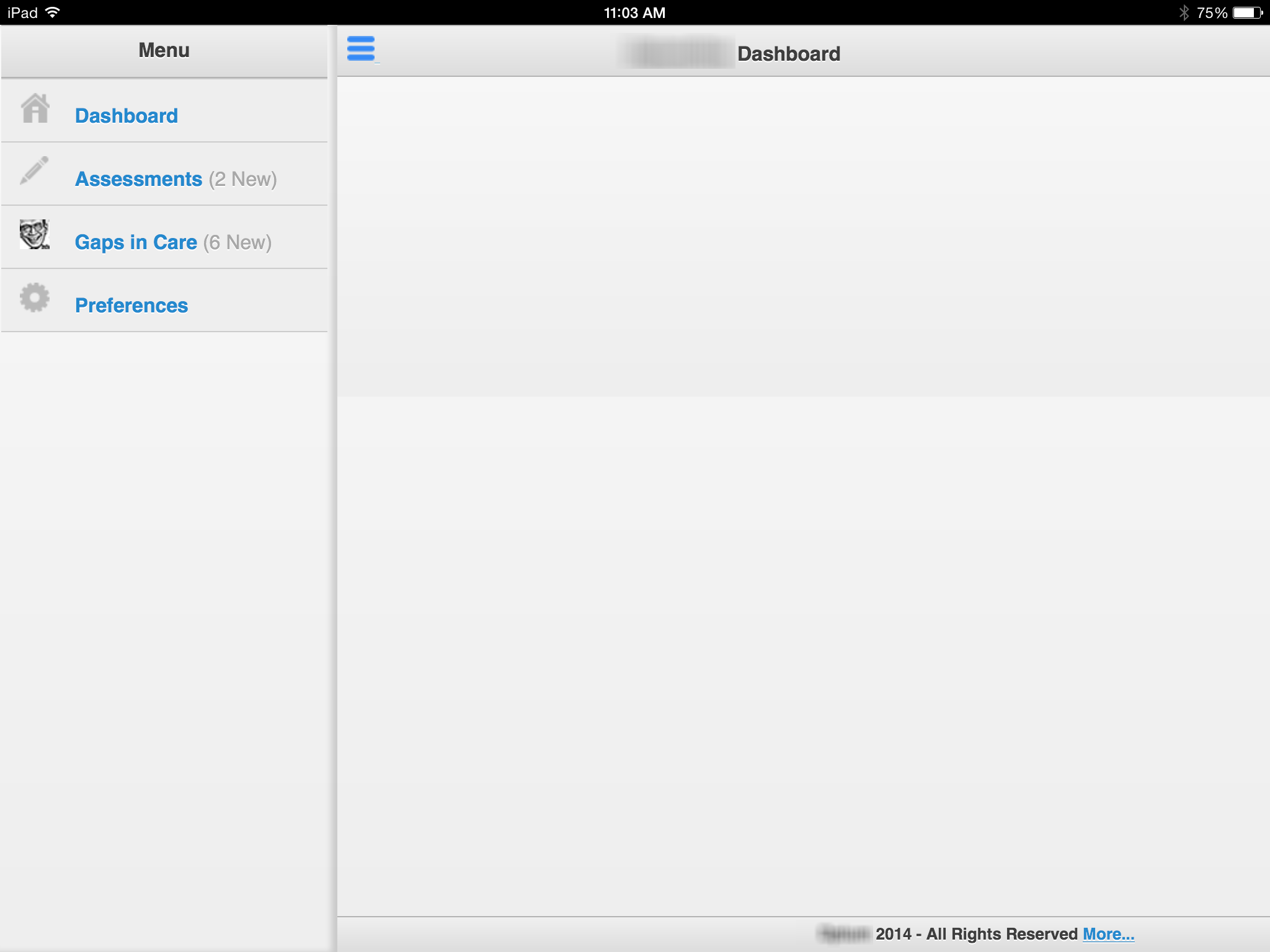Tap the Wi-Fi icon in status bar
The width and height of the screenshot is (1270, 952).
click(x=53, y=12)
